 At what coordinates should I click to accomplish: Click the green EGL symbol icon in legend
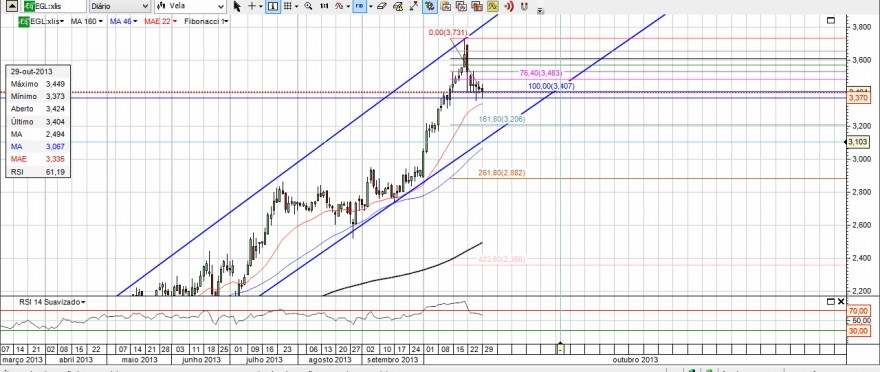[x=24, y=21]
